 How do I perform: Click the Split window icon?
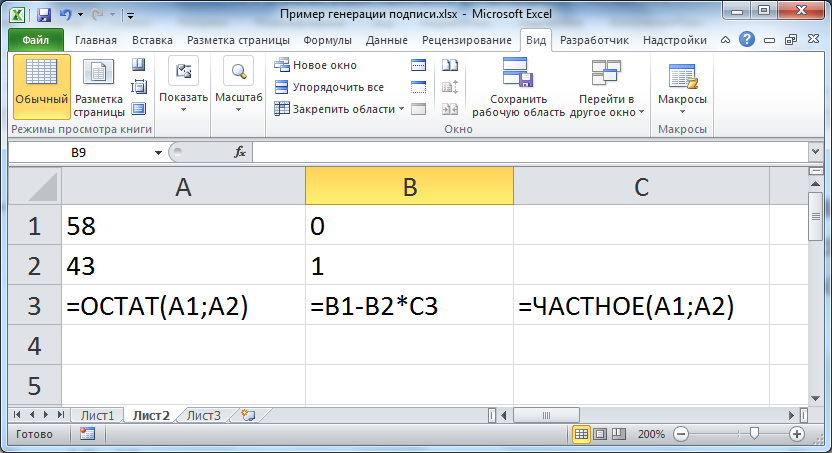tap(419, 65)
